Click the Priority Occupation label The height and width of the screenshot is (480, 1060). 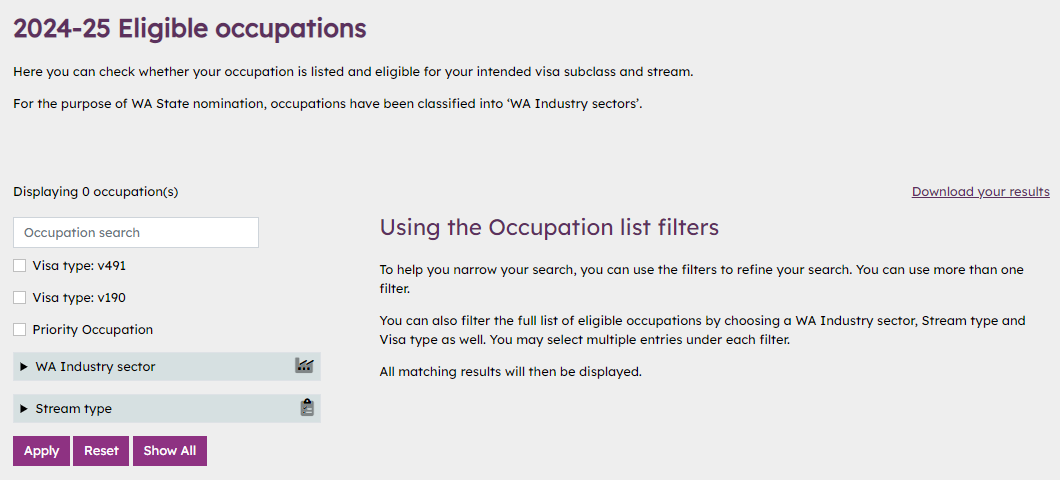(x=93, y=330)
